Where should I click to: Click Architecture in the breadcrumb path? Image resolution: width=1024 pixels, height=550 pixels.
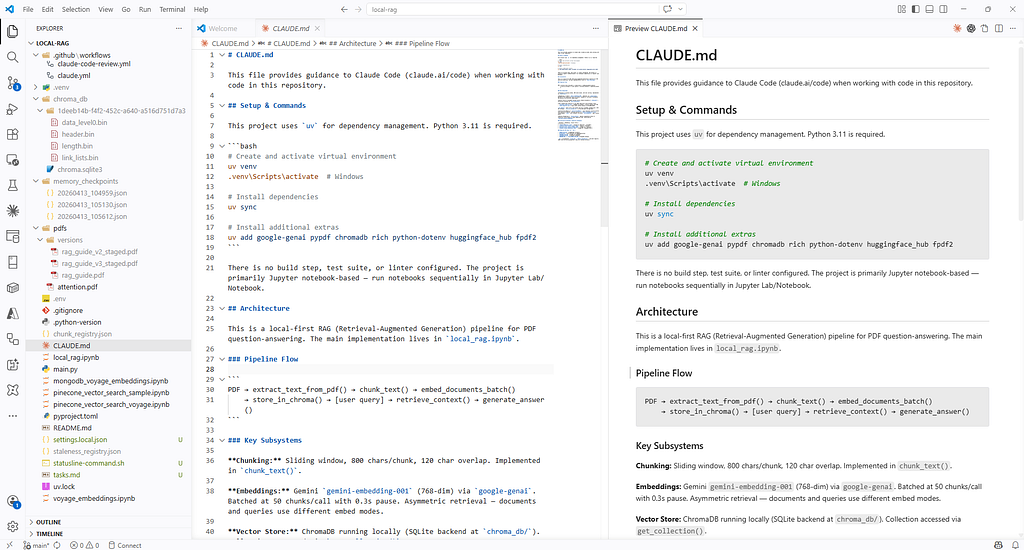352,43
